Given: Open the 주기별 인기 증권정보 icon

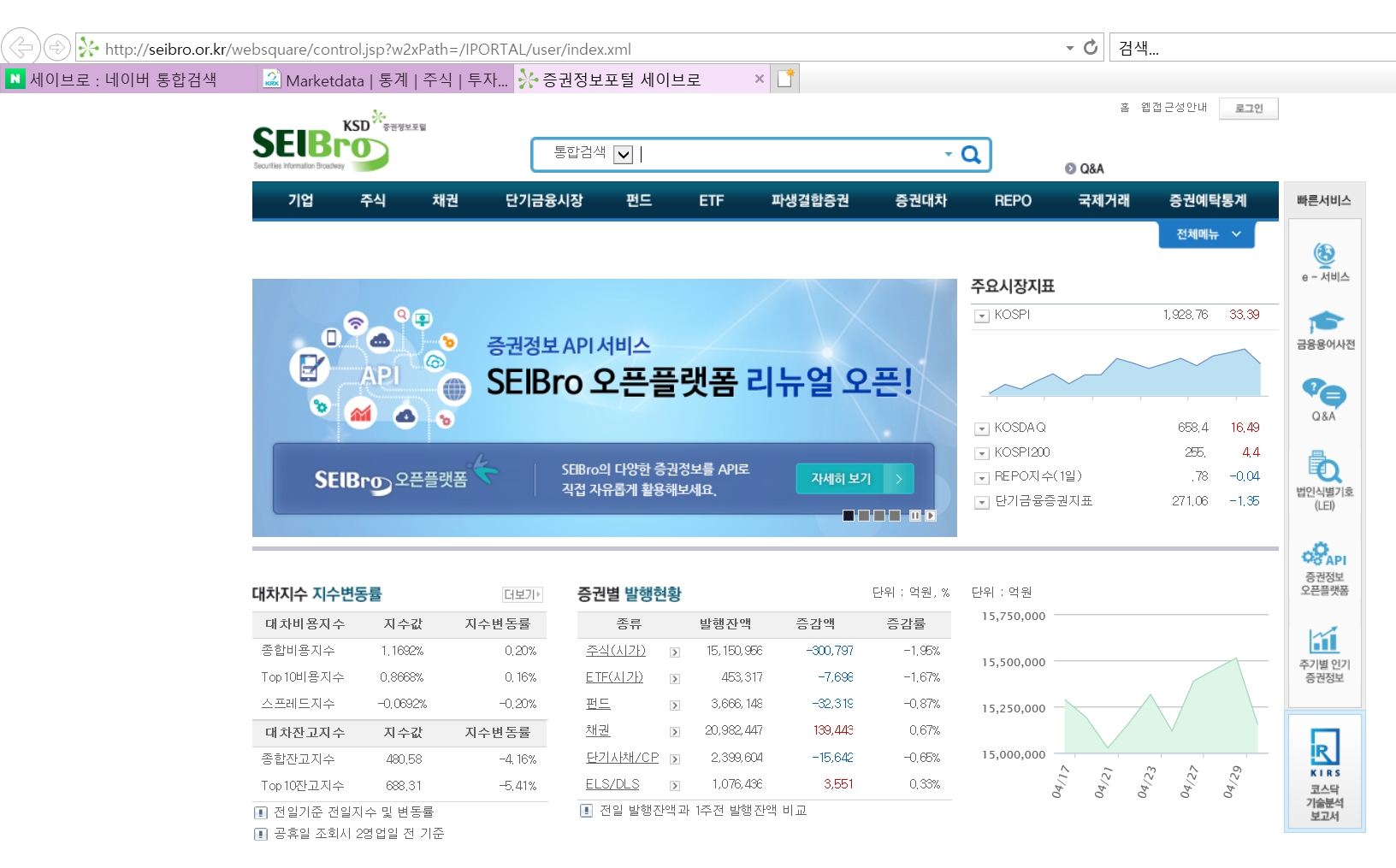Looking at the screenshot, I should [x=1324, y=655].
